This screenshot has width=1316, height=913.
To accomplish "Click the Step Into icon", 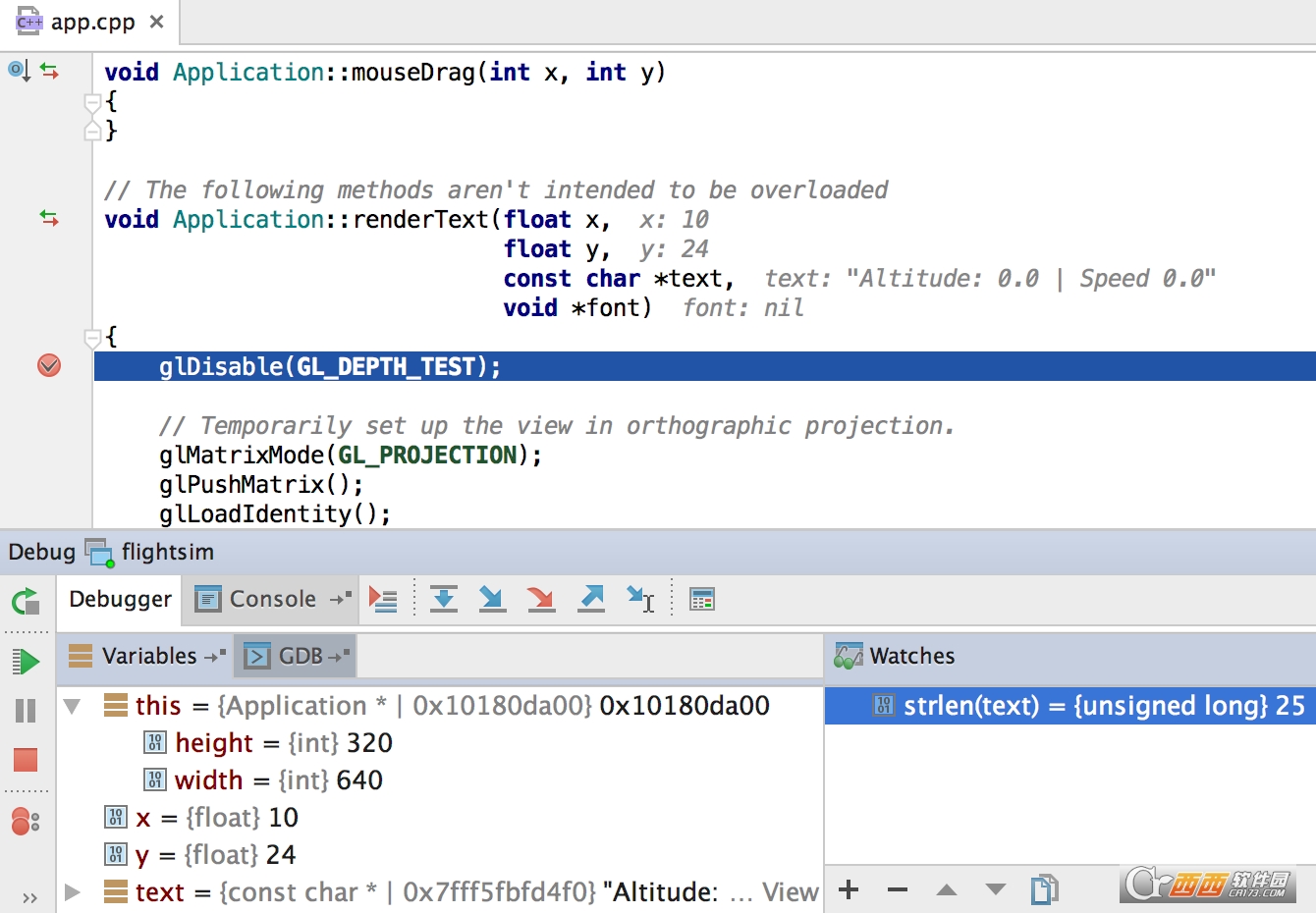I will (x=492, y=599).
